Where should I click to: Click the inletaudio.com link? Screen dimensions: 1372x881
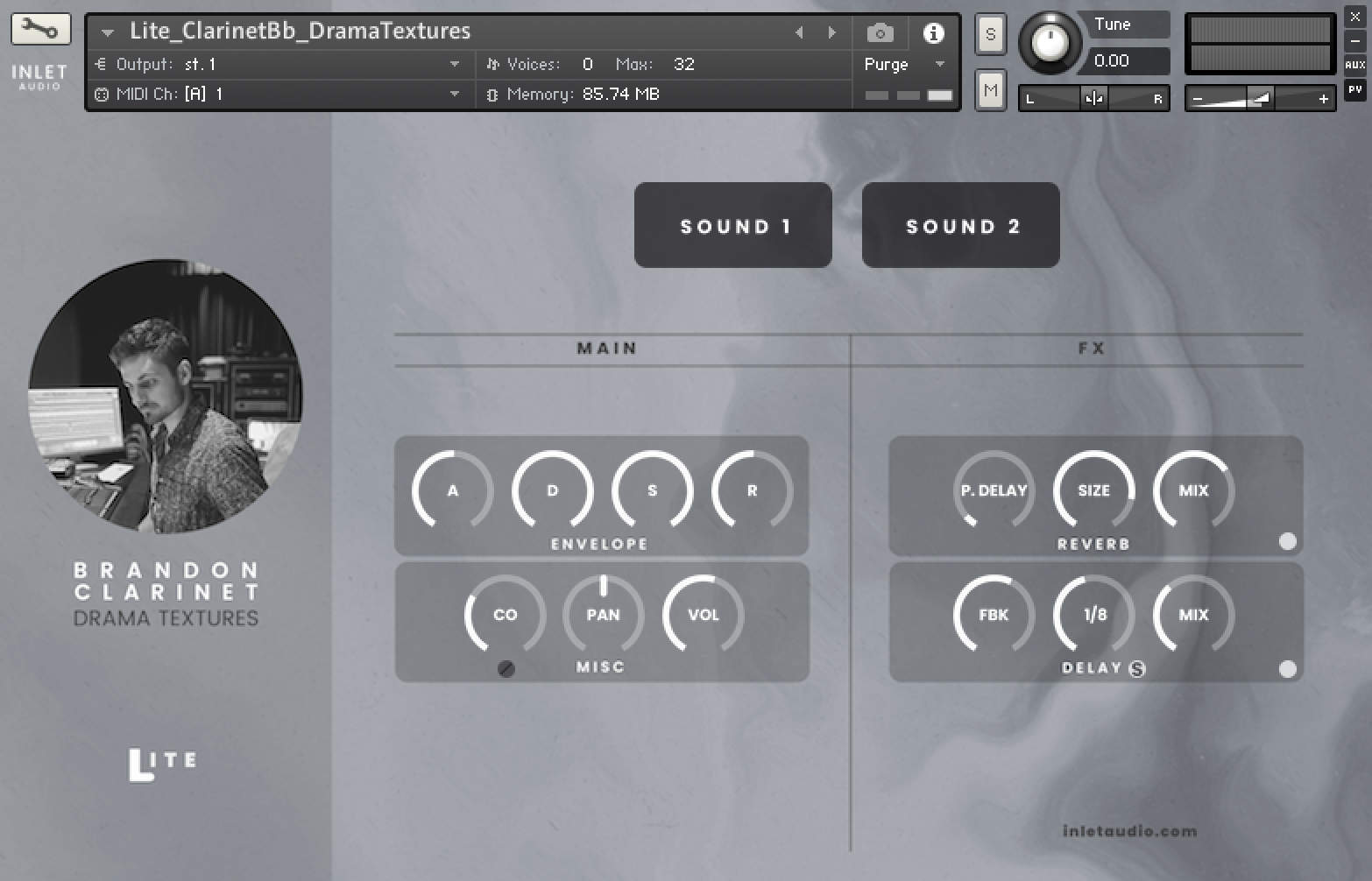1128,831
